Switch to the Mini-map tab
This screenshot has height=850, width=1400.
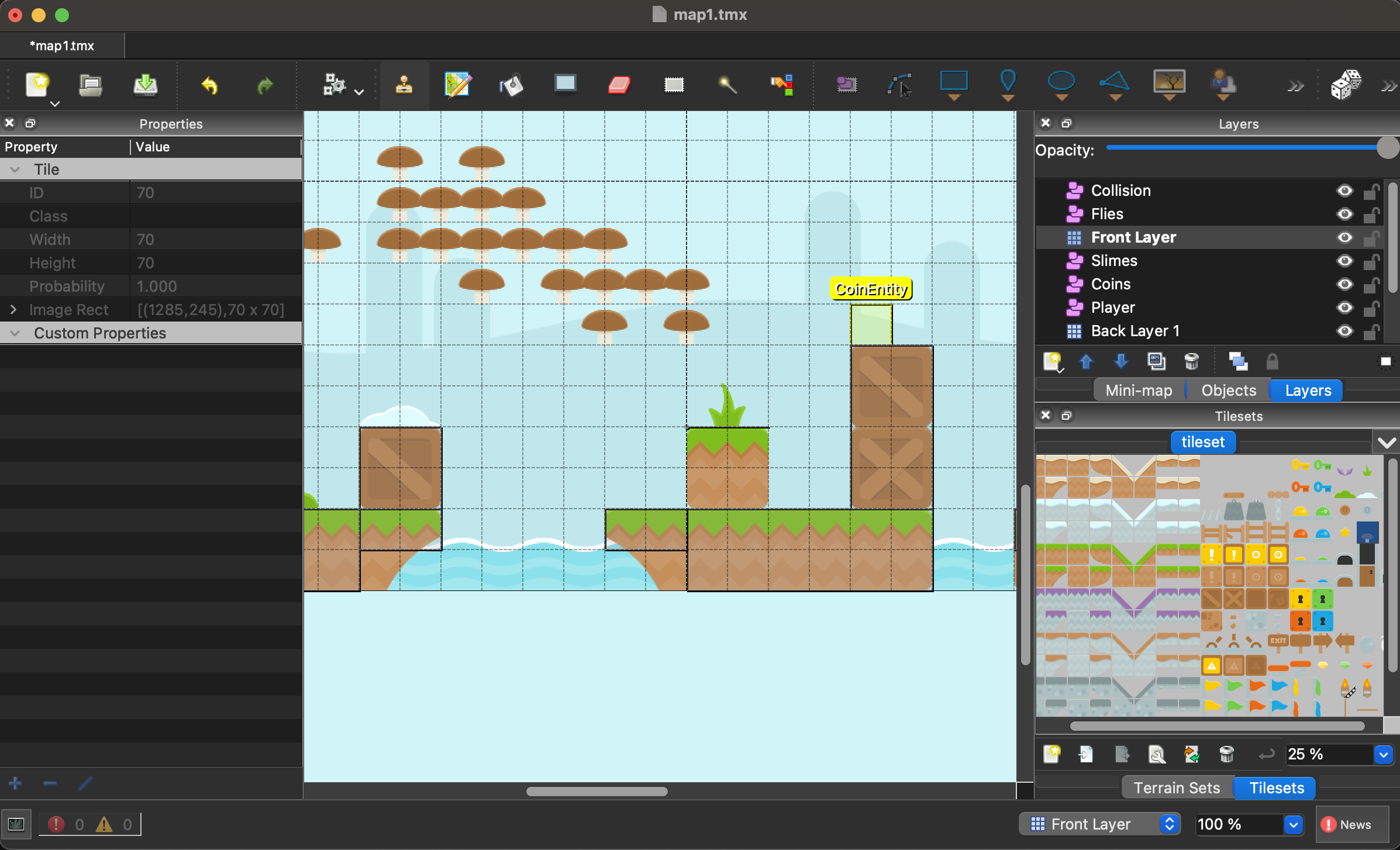tap(1138, 390)
